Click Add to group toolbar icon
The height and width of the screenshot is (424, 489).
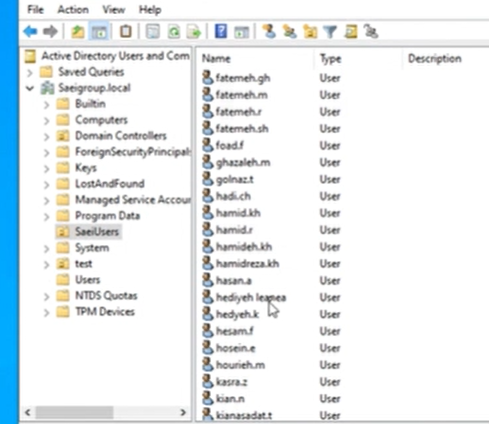(371, 32)
